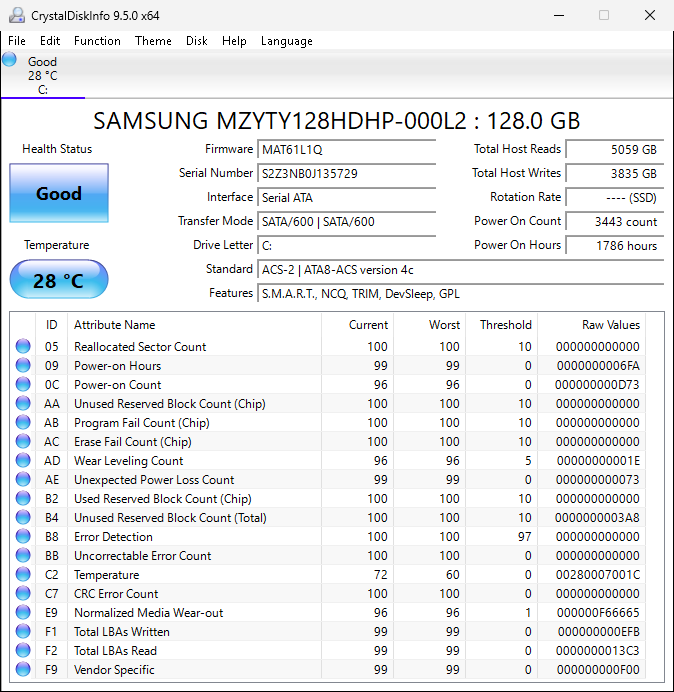The height and width of the screenshot is (692, 674).
Task: Click status orb for attribute B4 row
Action: (x=23, y=517)
